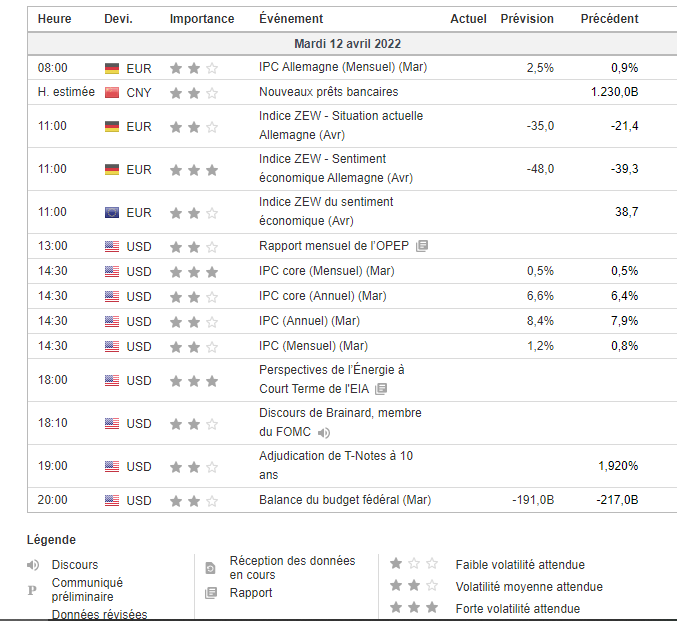Open the Nouveaux prêts bancaires event

coord(328,92)
